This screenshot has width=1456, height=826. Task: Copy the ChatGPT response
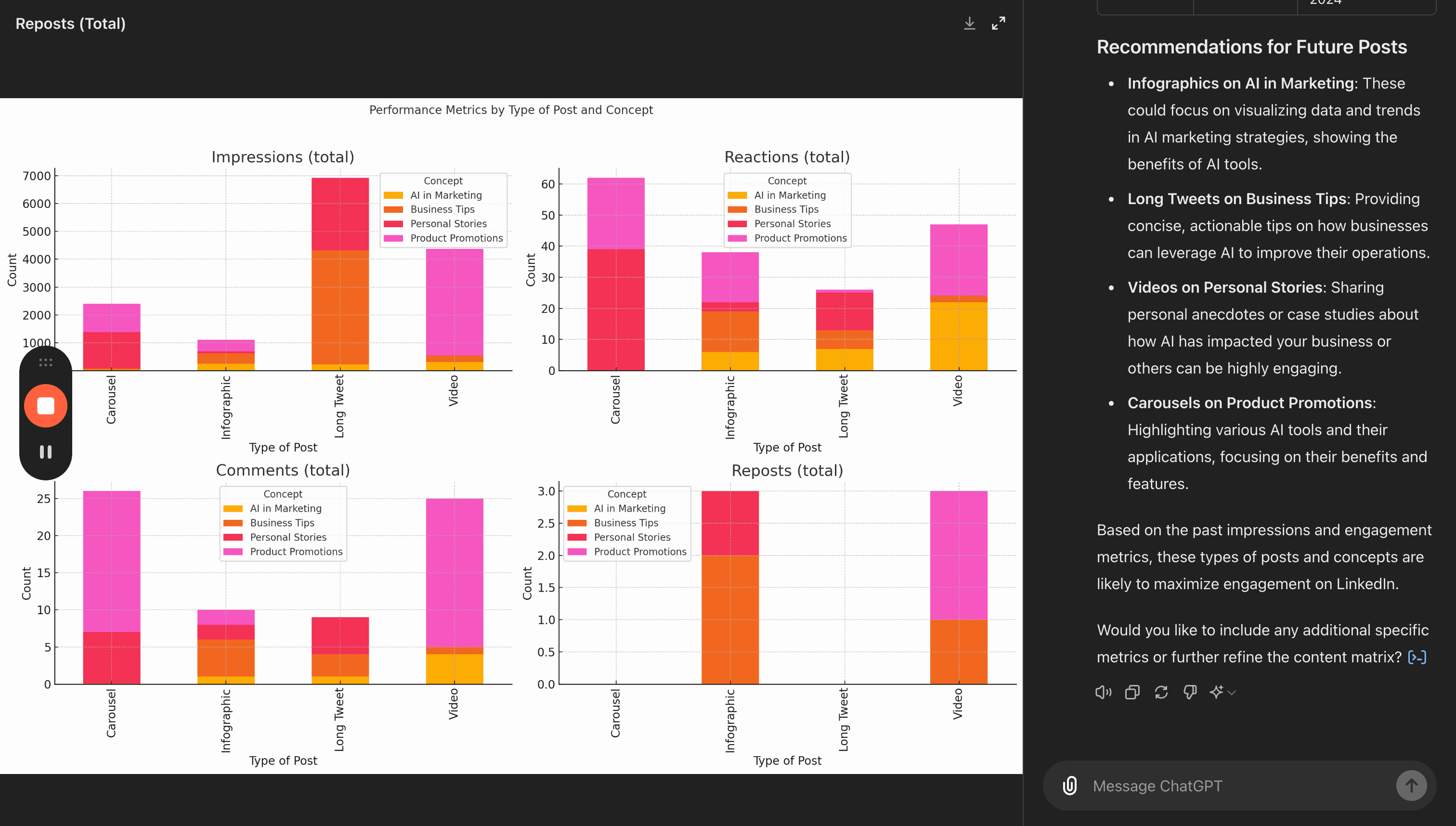[1132, 692]
